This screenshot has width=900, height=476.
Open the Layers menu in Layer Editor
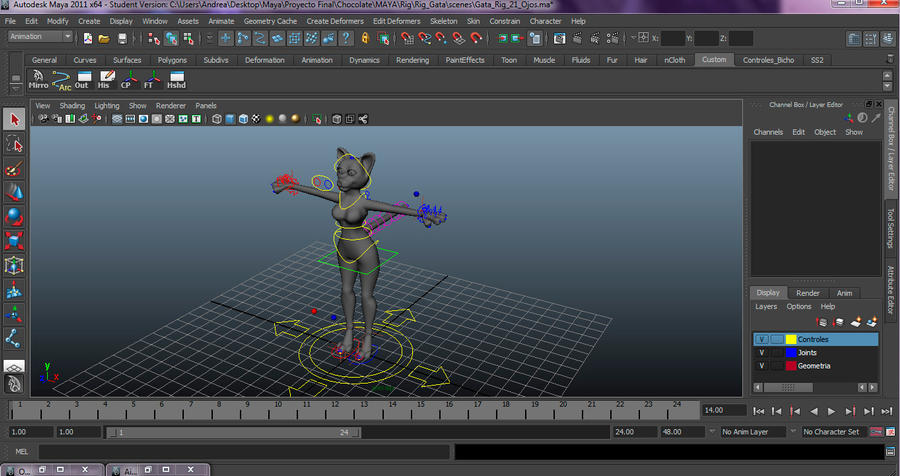pos(766,307)
